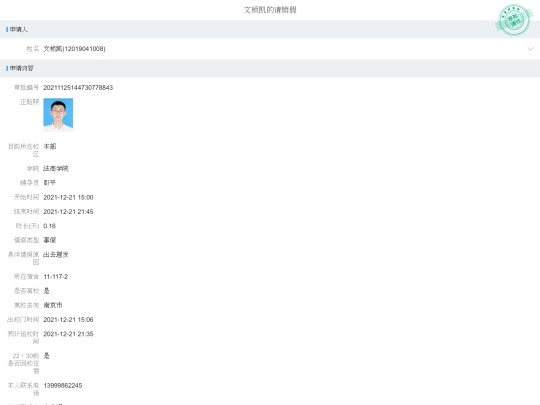
Task: Click the 申请人 section header
Action: click(x=270, y=29)
